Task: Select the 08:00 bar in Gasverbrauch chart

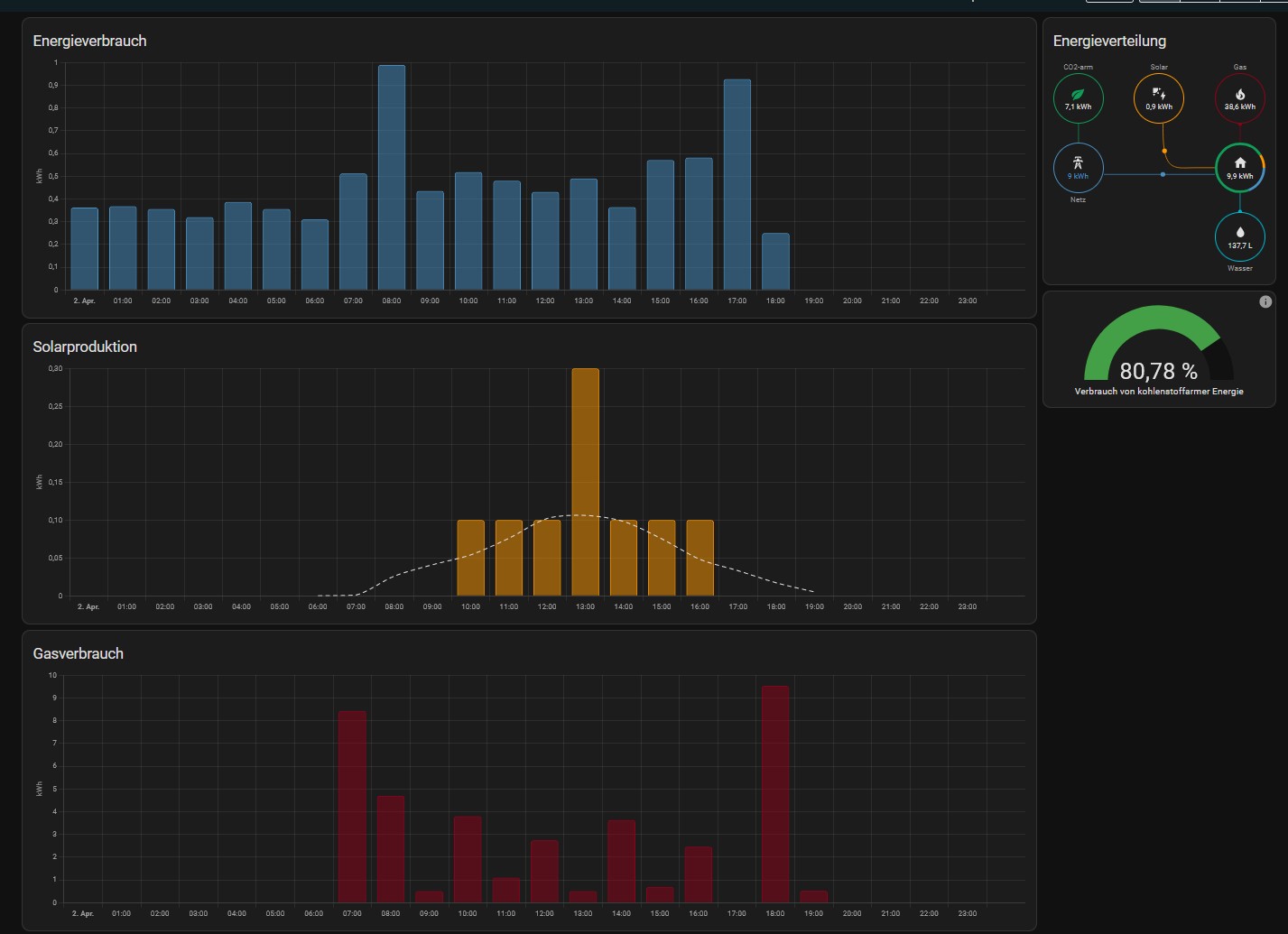Action: pos(391,849)
